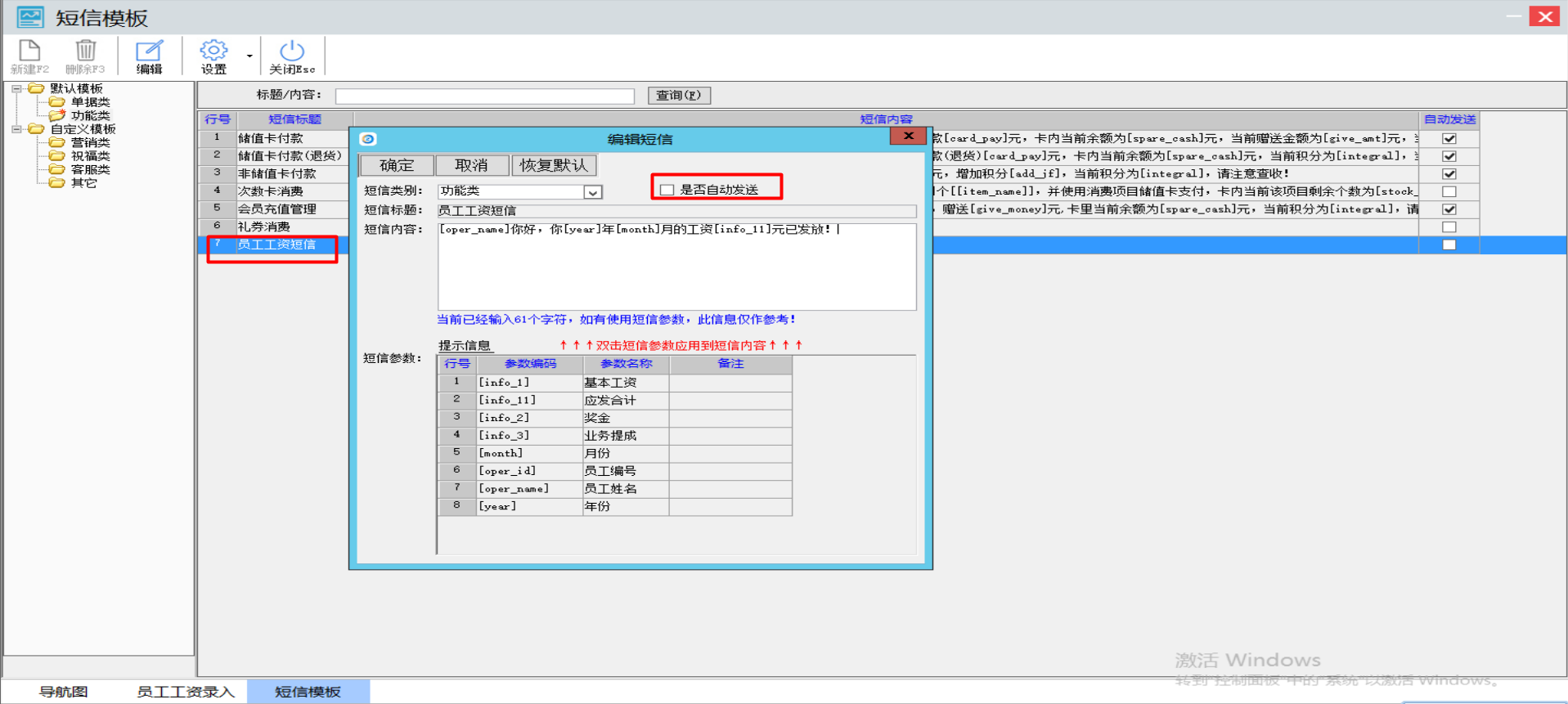Click the 关闭Esc power icon
Image resolution: width=1568 pixels, height=704 pixels.
coord(292,51)
